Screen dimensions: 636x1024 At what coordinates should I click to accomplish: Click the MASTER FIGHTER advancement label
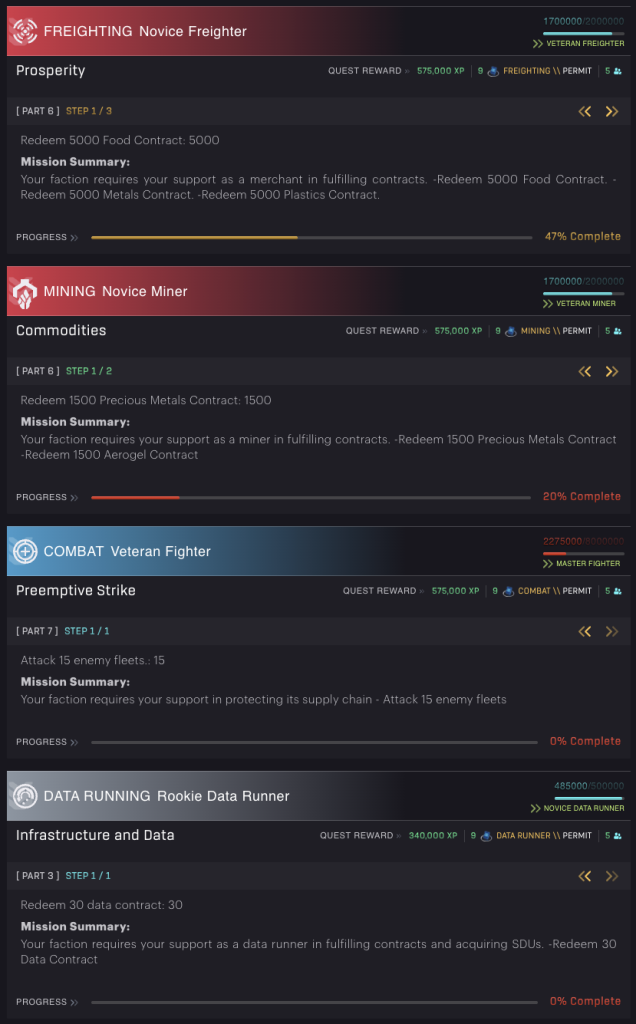click(585, 563)
